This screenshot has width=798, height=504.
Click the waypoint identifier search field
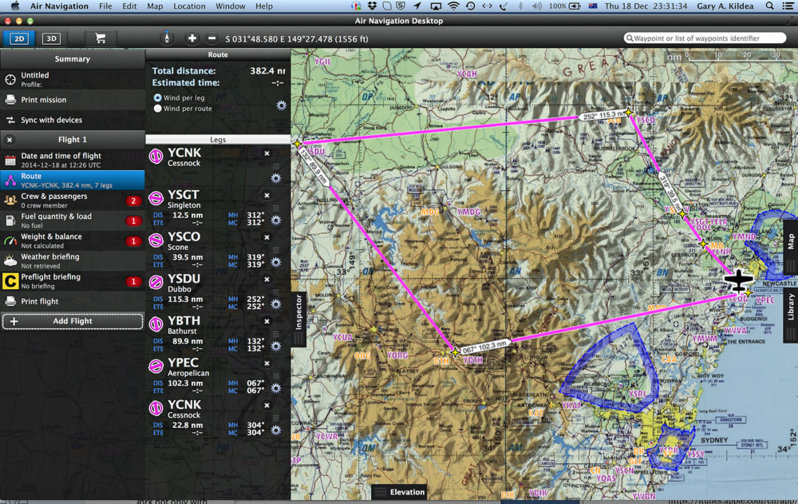(705, 38)
